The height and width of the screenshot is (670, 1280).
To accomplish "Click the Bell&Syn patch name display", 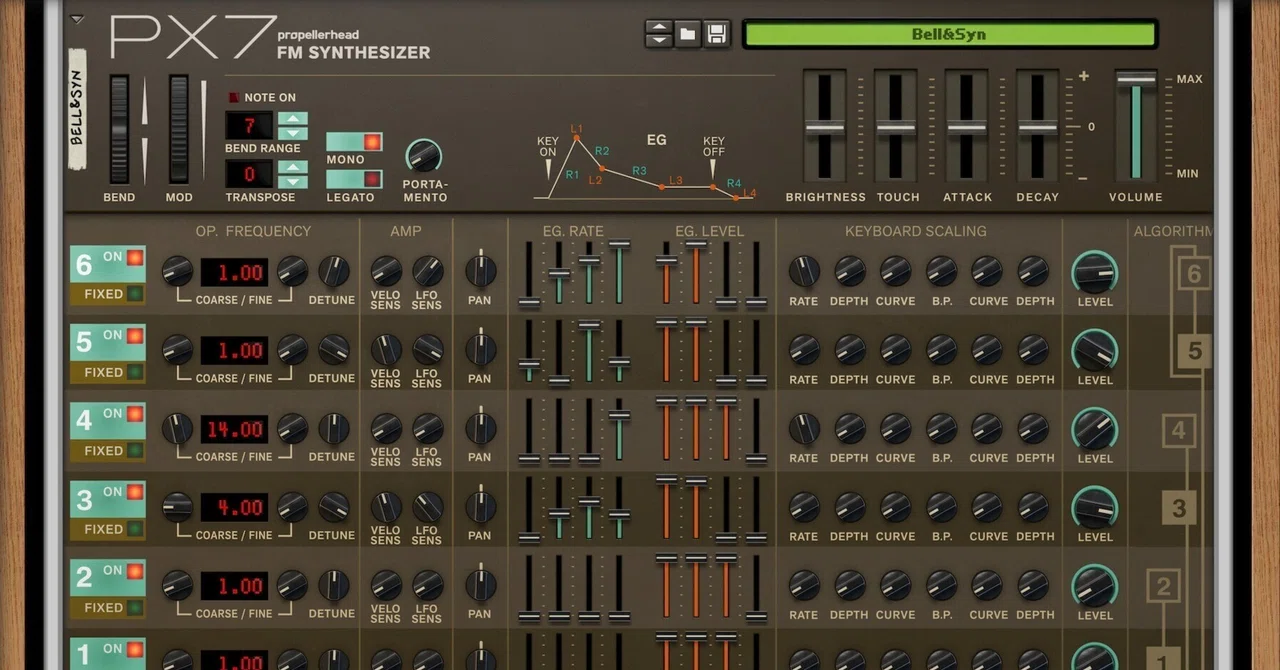I will (x=949, y=34).
